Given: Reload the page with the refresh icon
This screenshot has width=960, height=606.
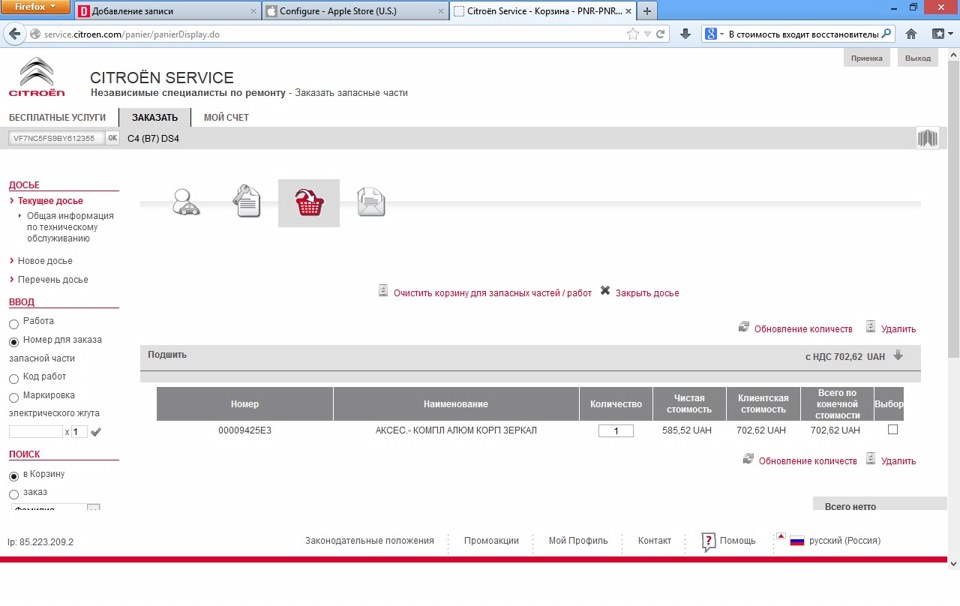Looking at the screenshot, I should (660, 34).
